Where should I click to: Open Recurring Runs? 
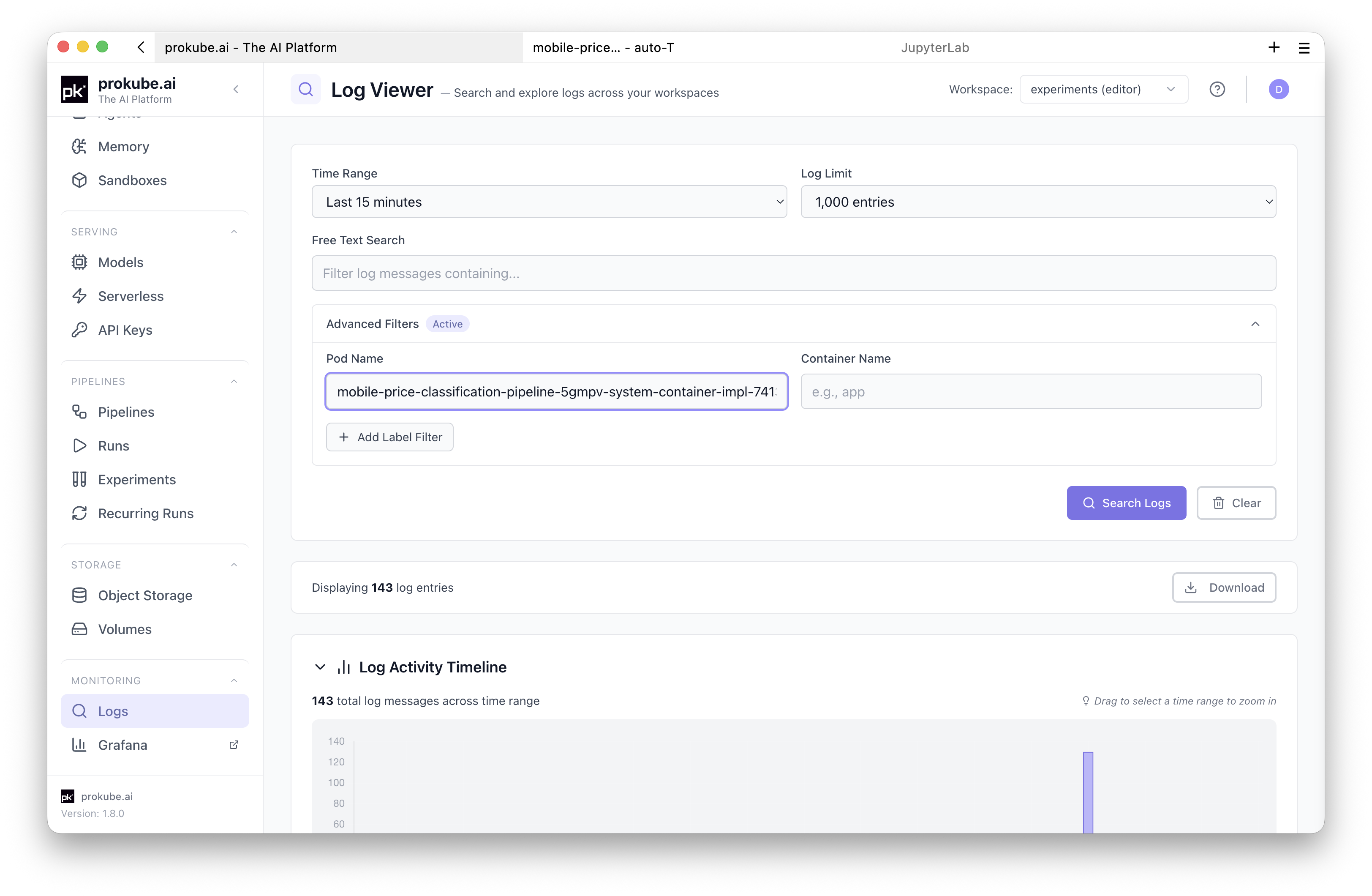tap(155, 513)
